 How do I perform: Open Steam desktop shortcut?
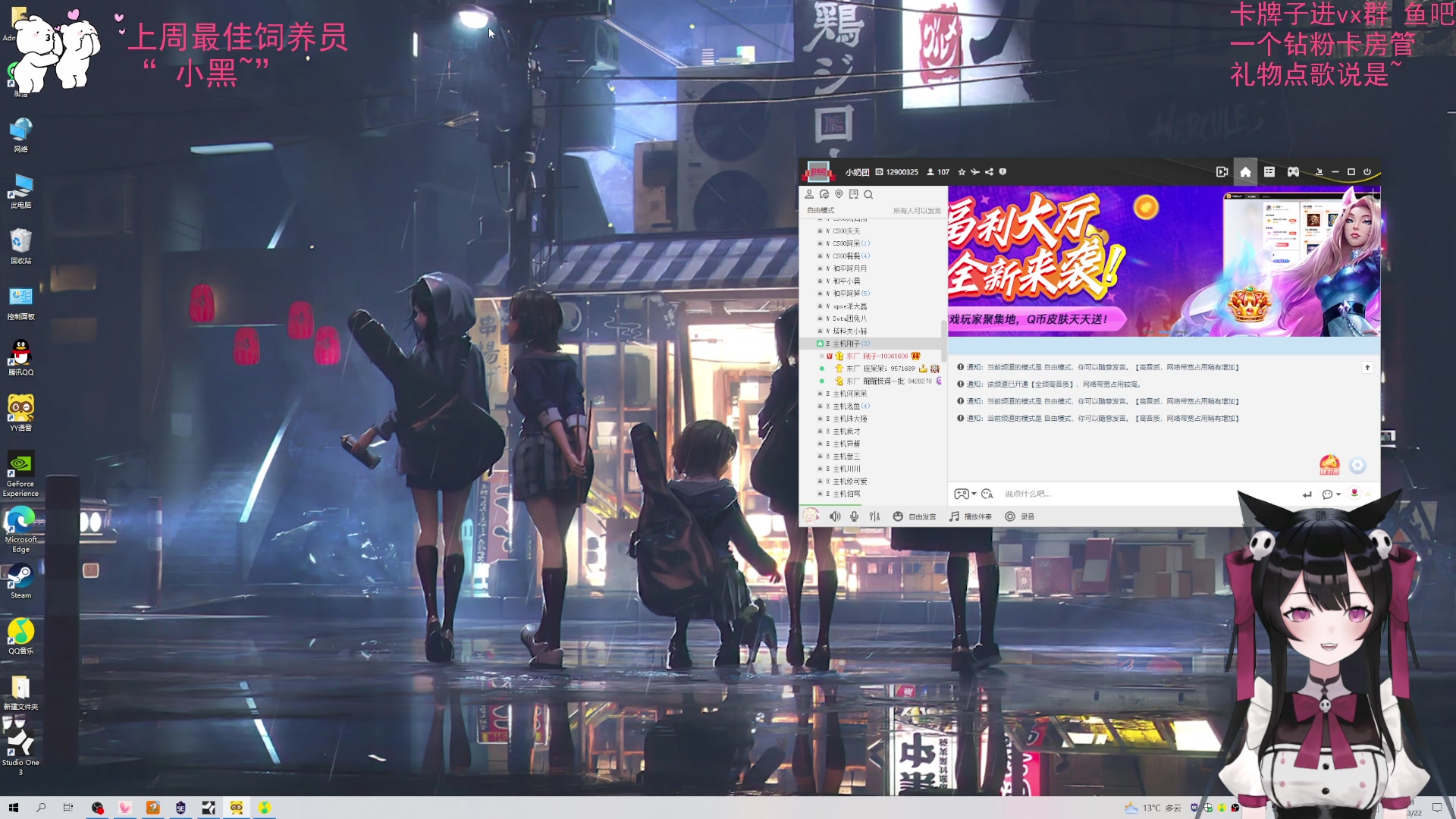(20, 581)
